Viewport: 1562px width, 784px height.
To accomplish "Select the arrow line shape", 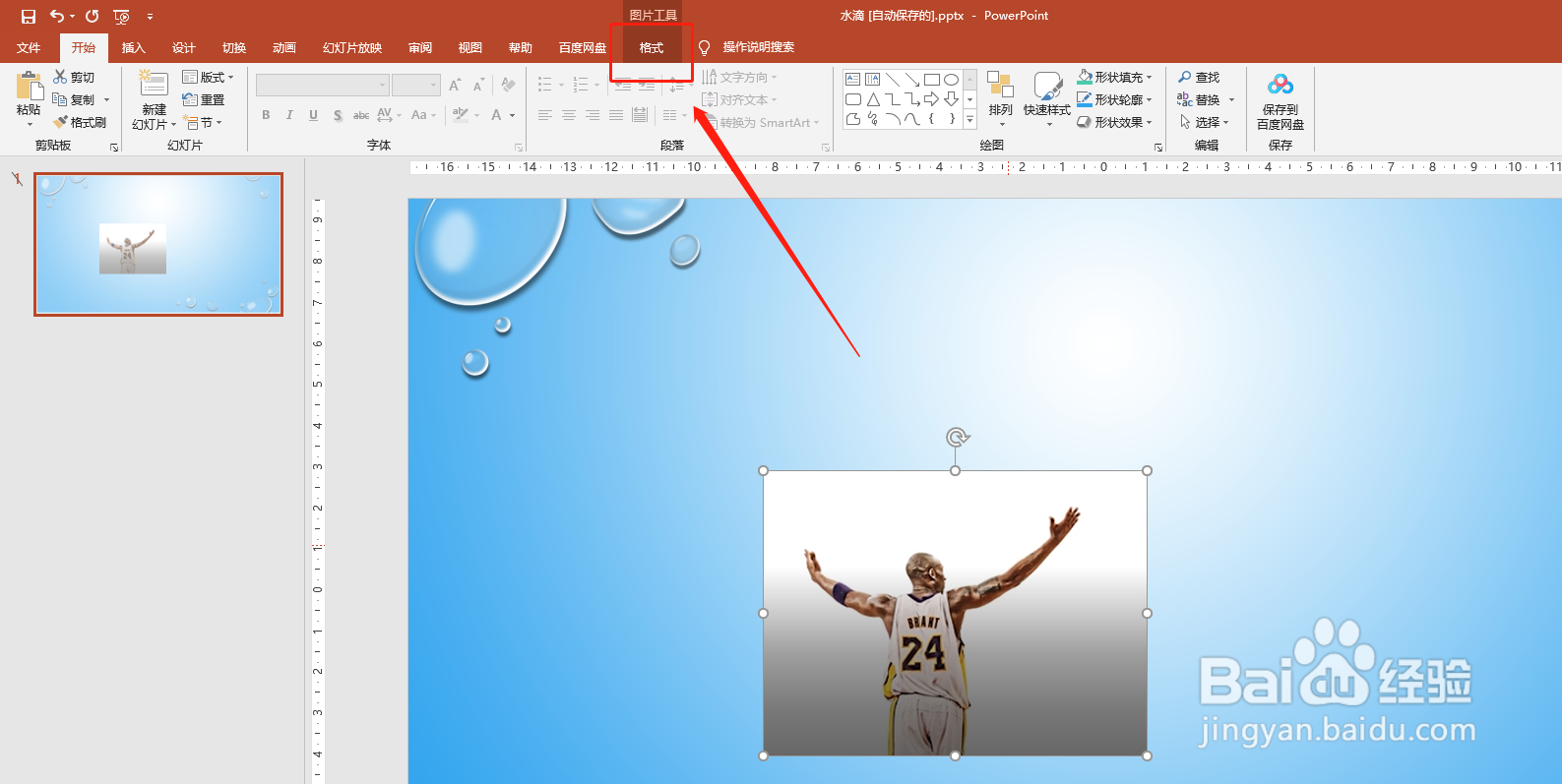I will click(911, 79).
